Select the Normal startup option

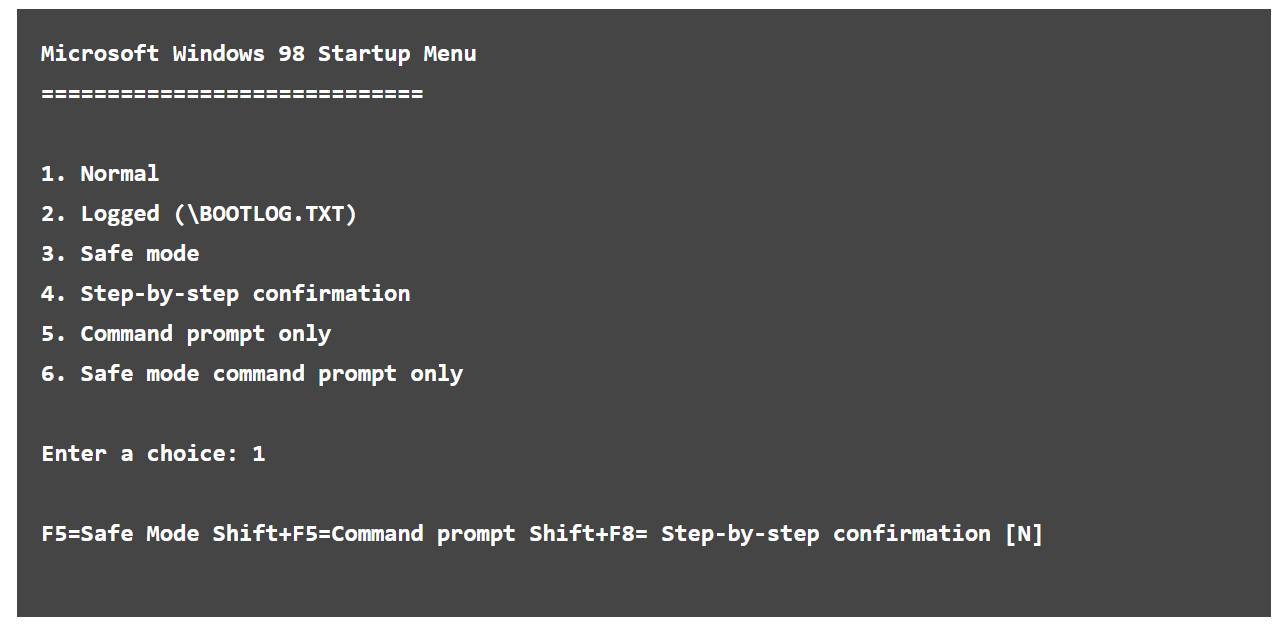(119, 174)
